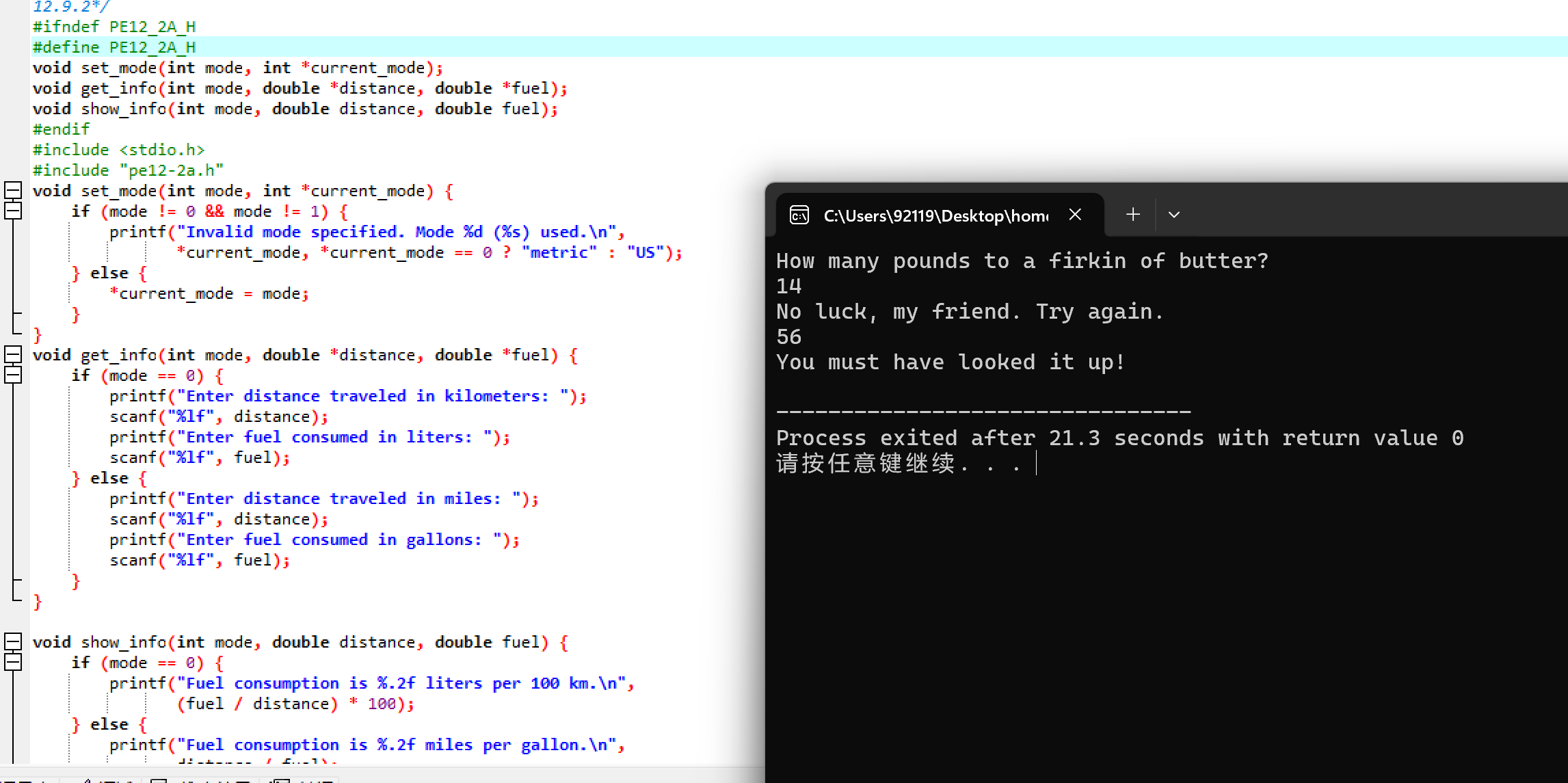1568x783 pixels.
Task: Click the highlighted '#define PE12_2A_H' line
Action: click(x=114, y=47)
